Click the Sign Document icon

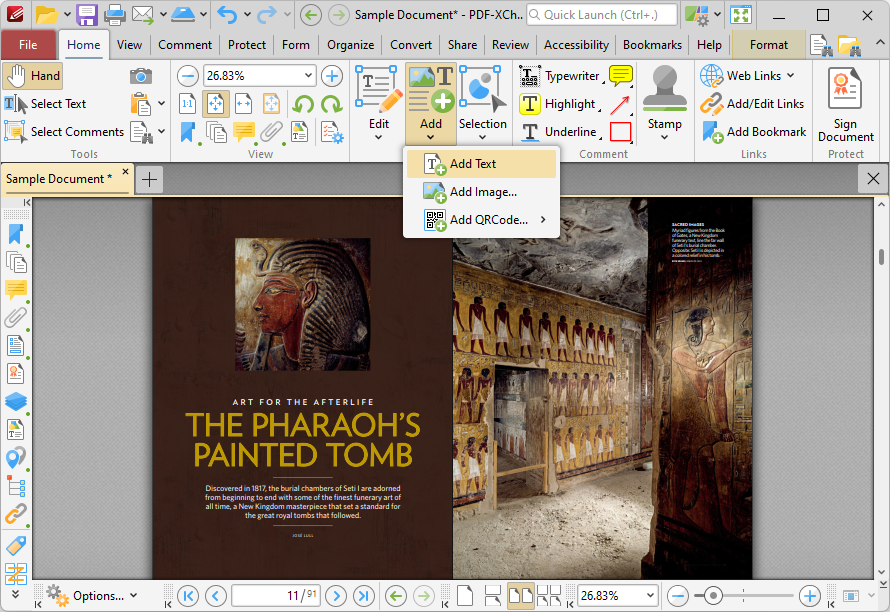[x=845, y=89]
